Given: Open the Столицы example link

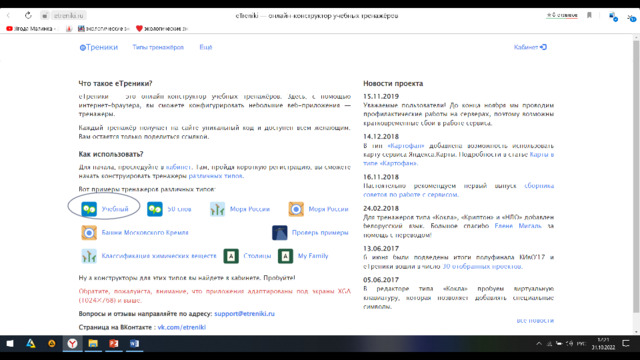Looking at the screenshot, I should click(x=257, y=256).
